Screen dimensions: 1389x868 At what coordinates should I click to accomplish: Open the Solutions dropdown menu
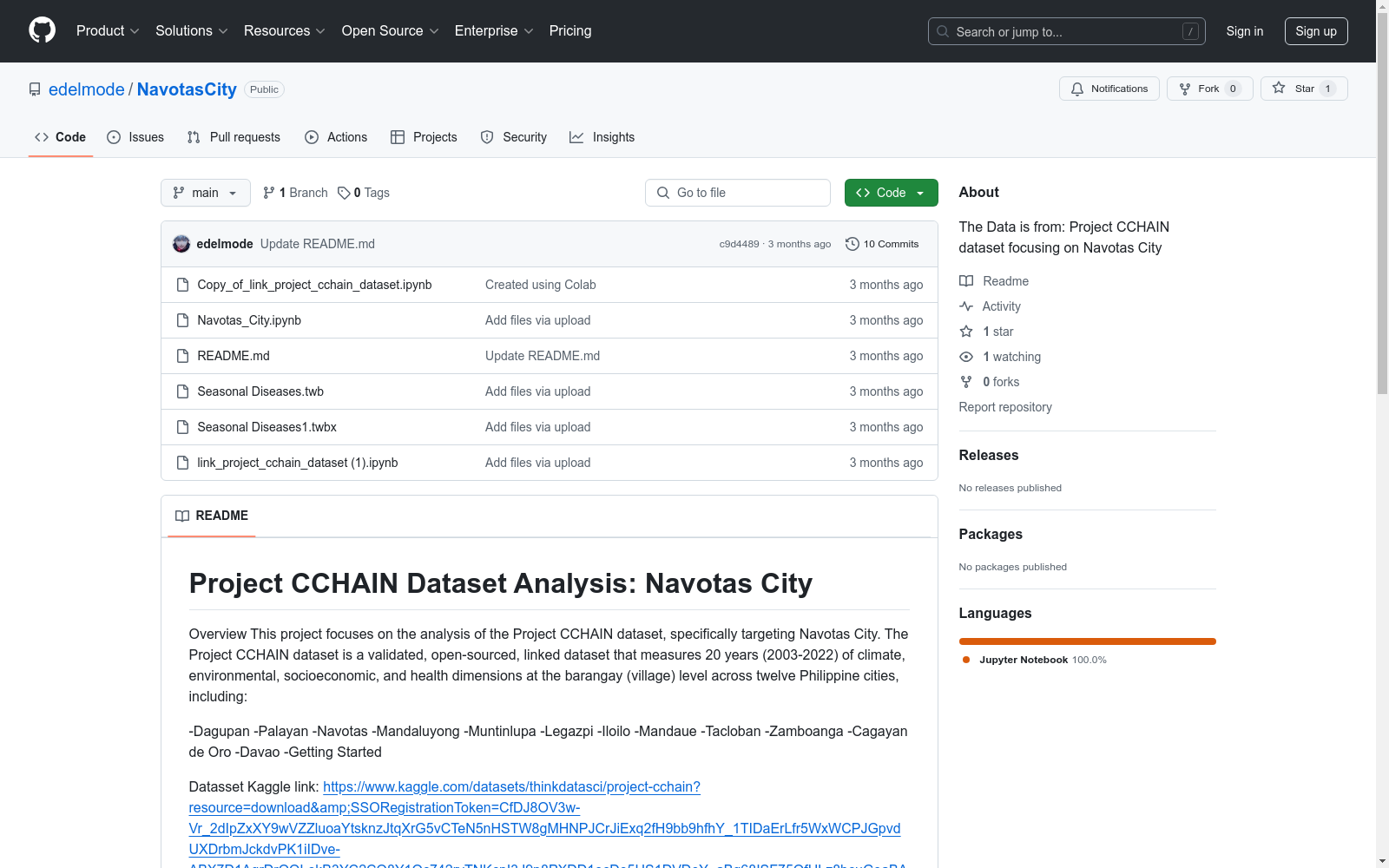tap(192, 31)
